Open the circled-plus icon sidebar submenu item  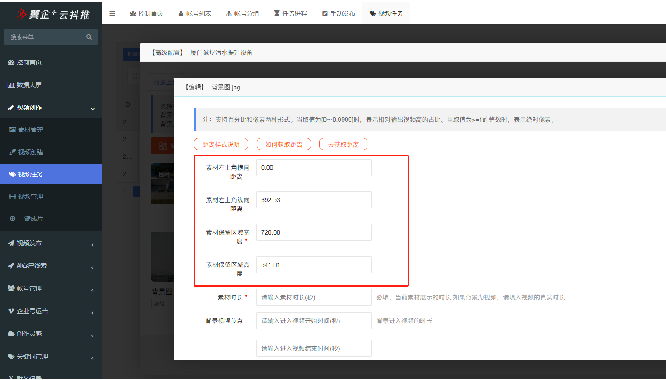(x=51, y=218)
